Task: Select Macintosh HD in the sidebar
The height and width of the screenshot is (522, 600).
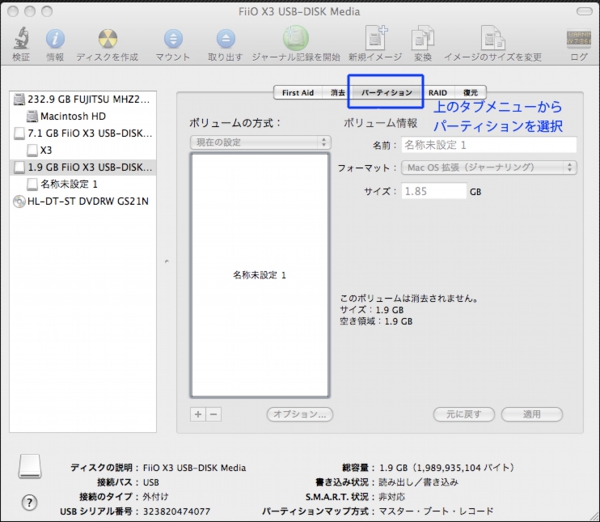Action: pos(75,116)
